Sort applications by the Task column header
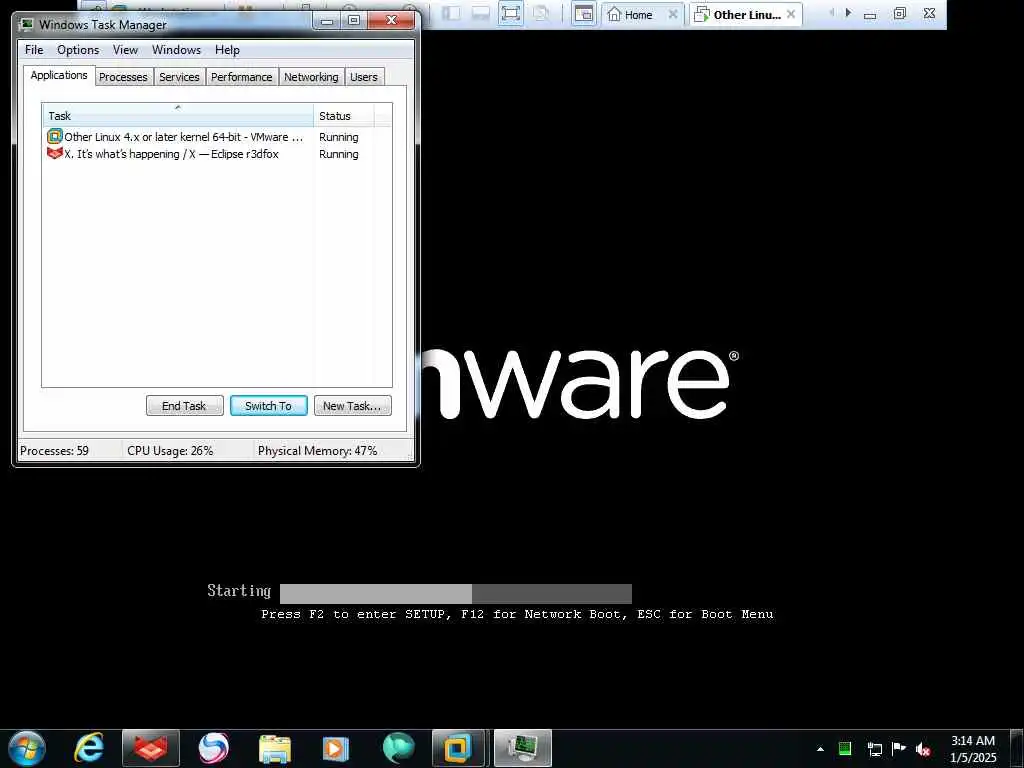Screen dimensions: 1024x768 click(178, 116)
